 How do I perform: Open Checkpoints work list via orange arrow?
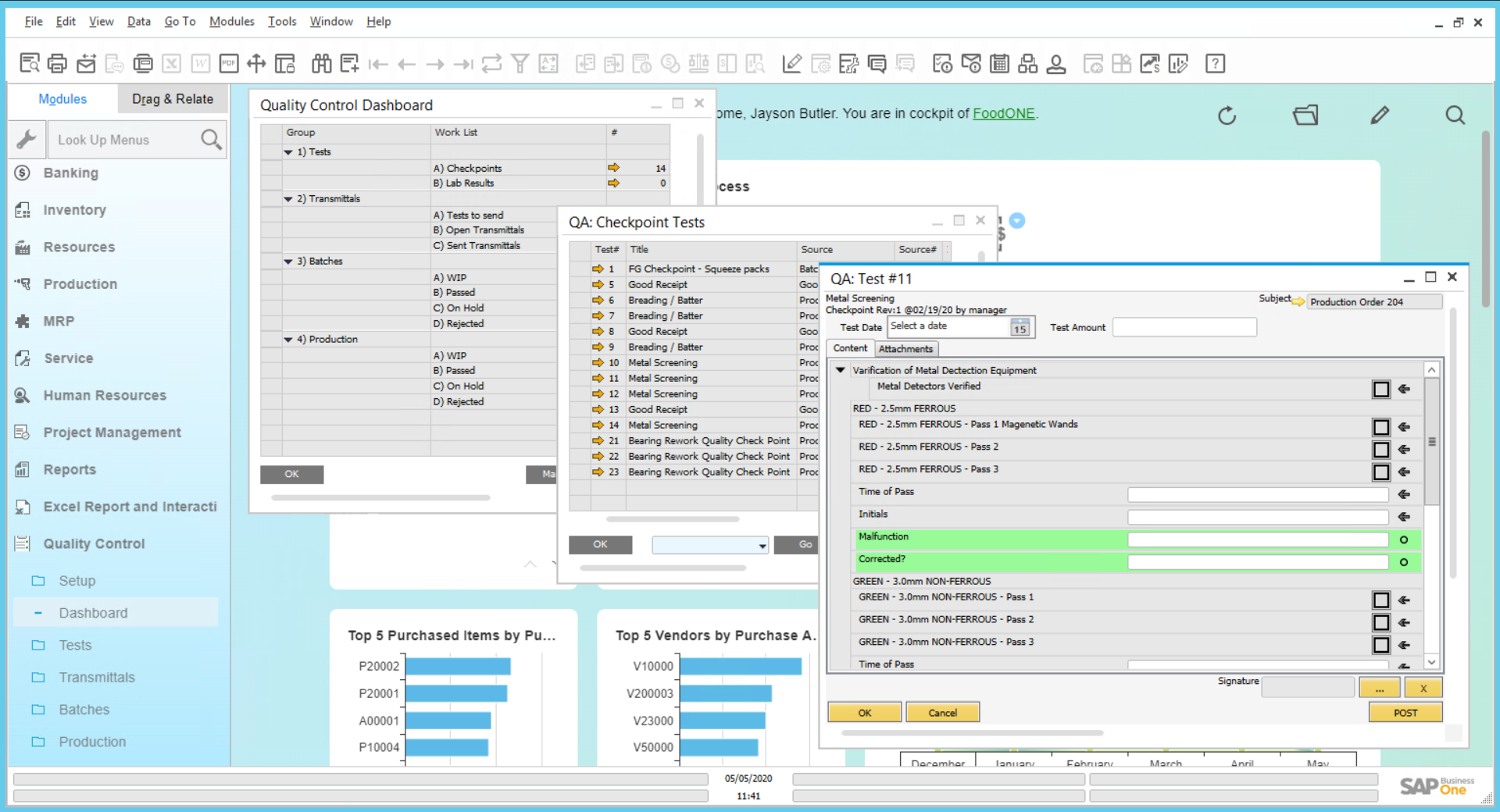point(613,168)
